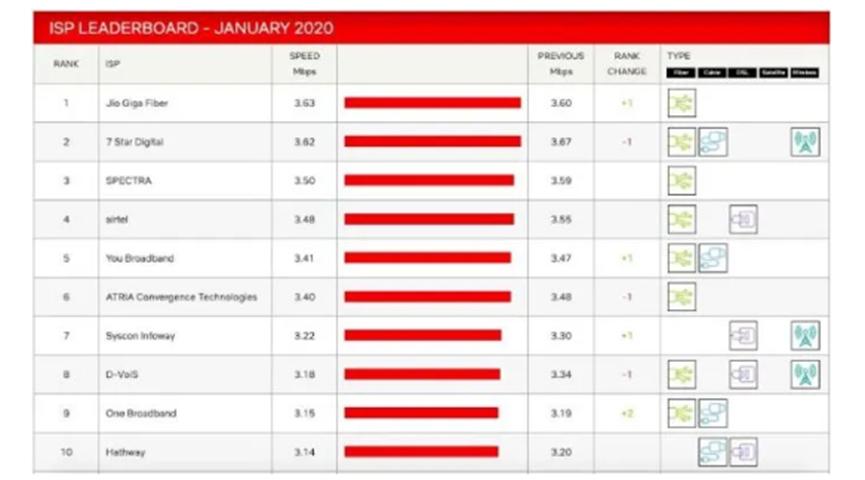This screenshot has width=865, height=480.
Task: Click the ISP column header
Action: pyautogui.click(x=113, y=64)
